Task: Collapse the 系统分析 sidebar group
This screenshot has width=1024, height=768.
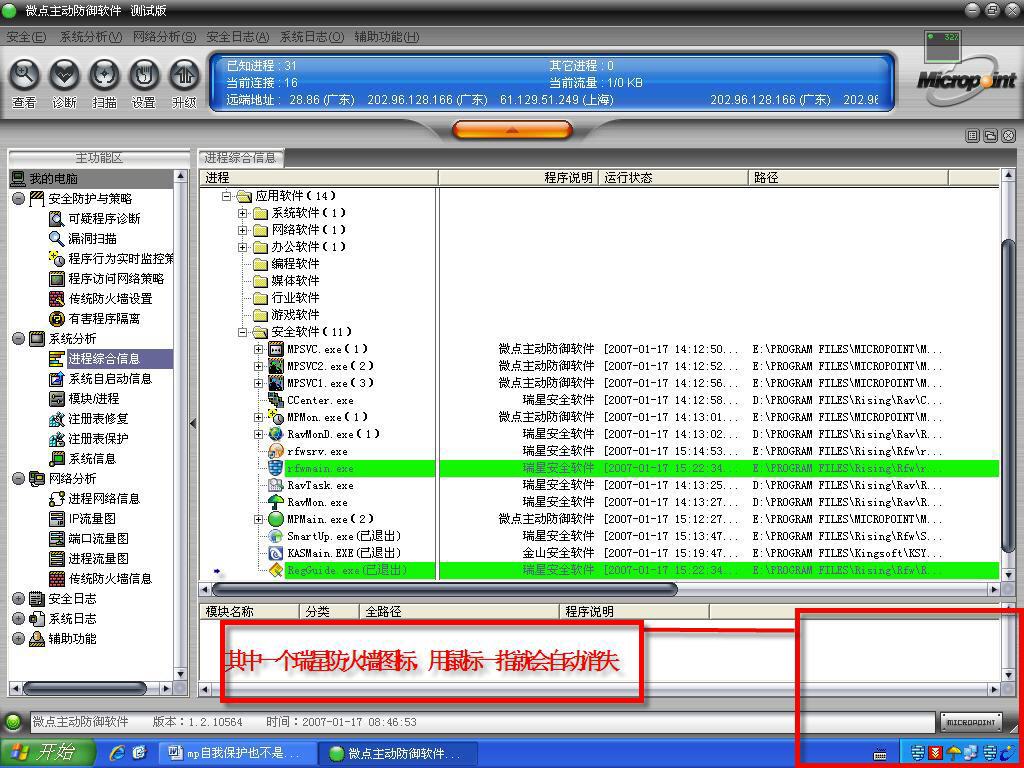Action: 18,339
